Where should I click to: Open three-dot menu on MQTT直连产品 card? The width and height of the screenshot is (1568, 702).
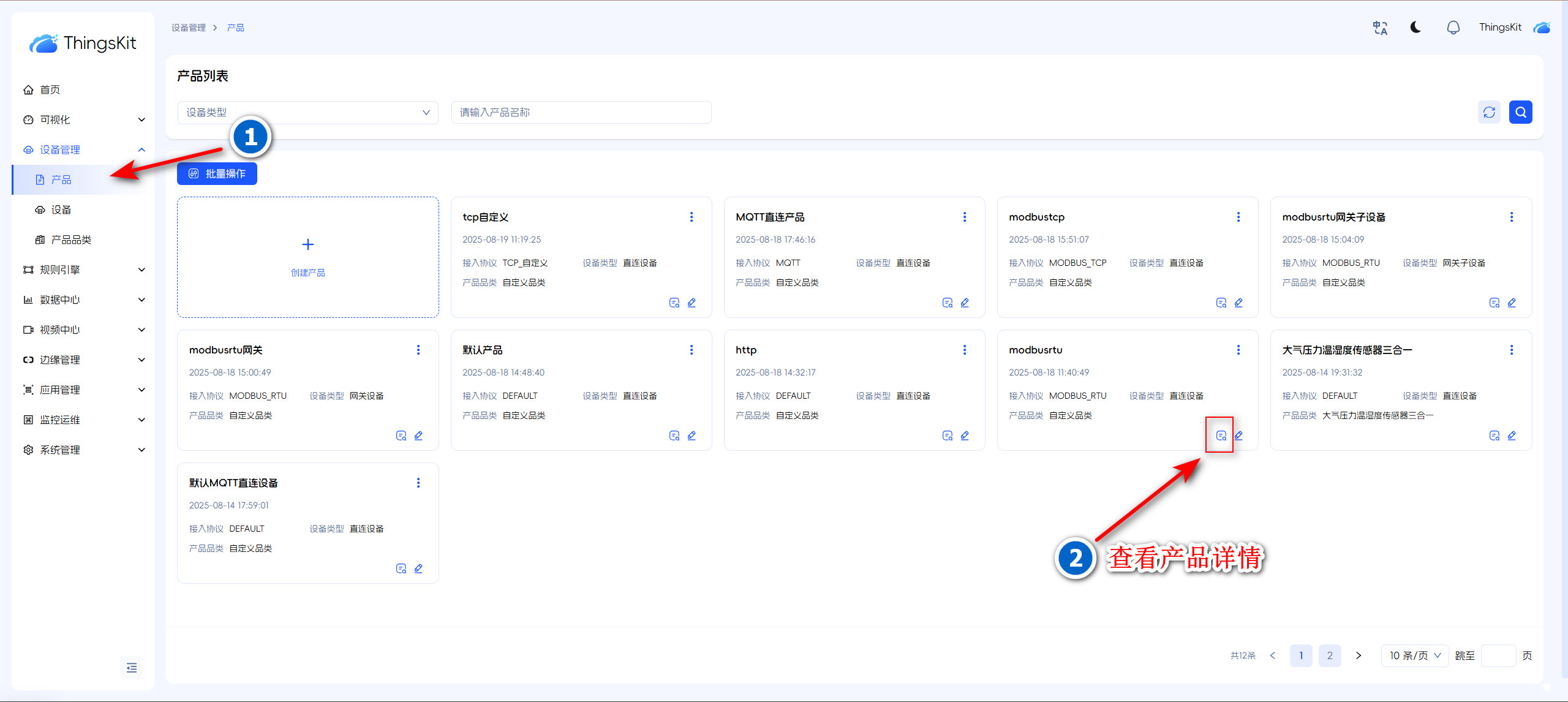point(965,217)
